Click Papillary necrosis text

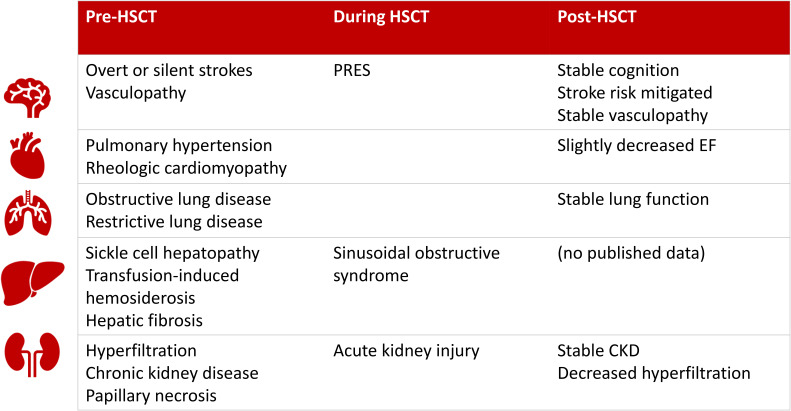[x=151, y=394]
